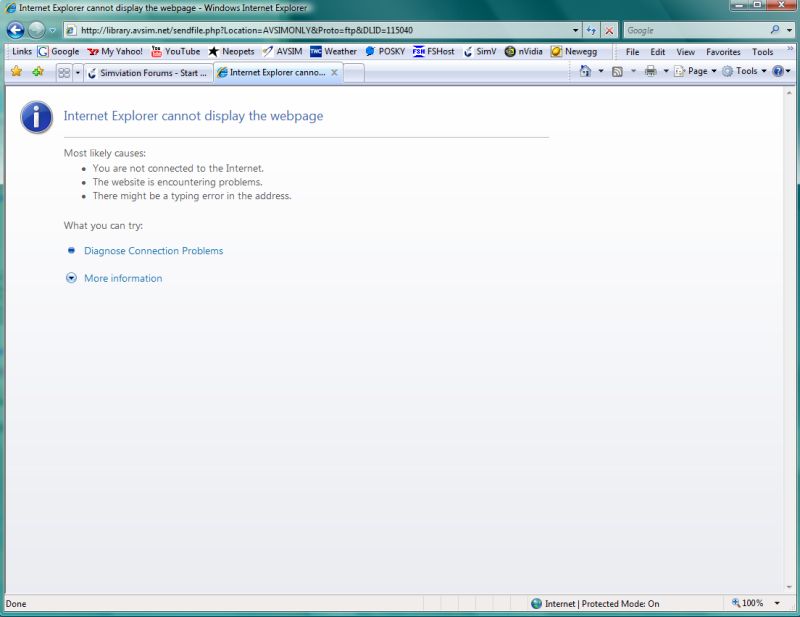Close the Internet Explorer cannot display tab
Image resolution: width=800 pixels, height=617 pixels.
(x=334, y=73)
